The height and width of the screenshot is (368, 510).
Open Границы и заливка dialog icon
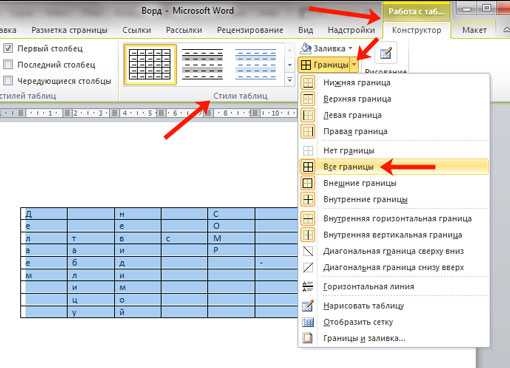click(x=308, y=338)
